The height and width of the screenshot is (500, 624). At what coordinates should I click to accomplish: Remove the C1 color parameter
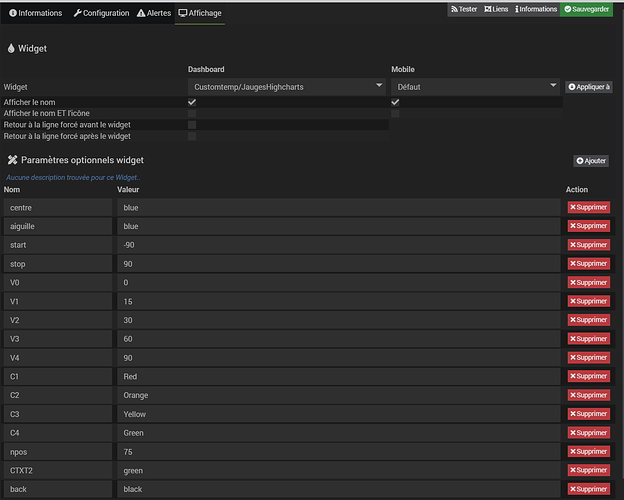click(589, 376)
